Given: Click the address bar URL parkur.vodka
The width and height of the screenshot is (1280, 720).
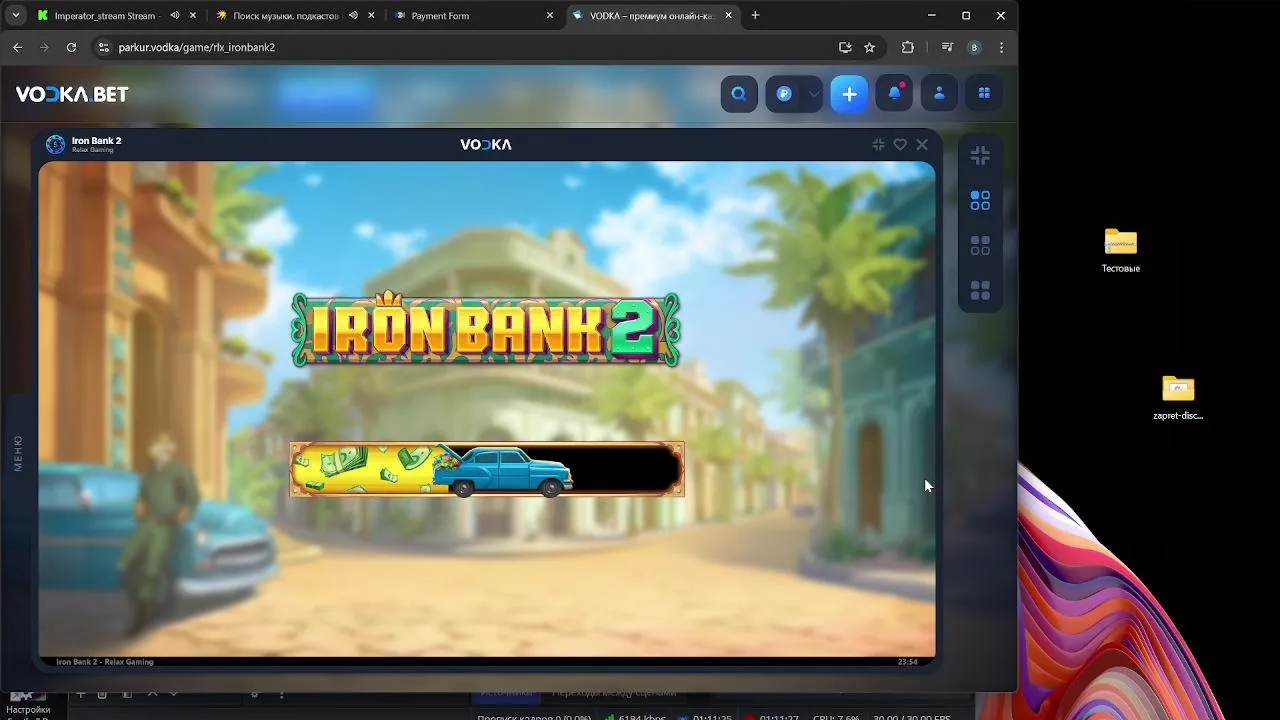Looking at the screenshot, I should [x=196, y=47].
